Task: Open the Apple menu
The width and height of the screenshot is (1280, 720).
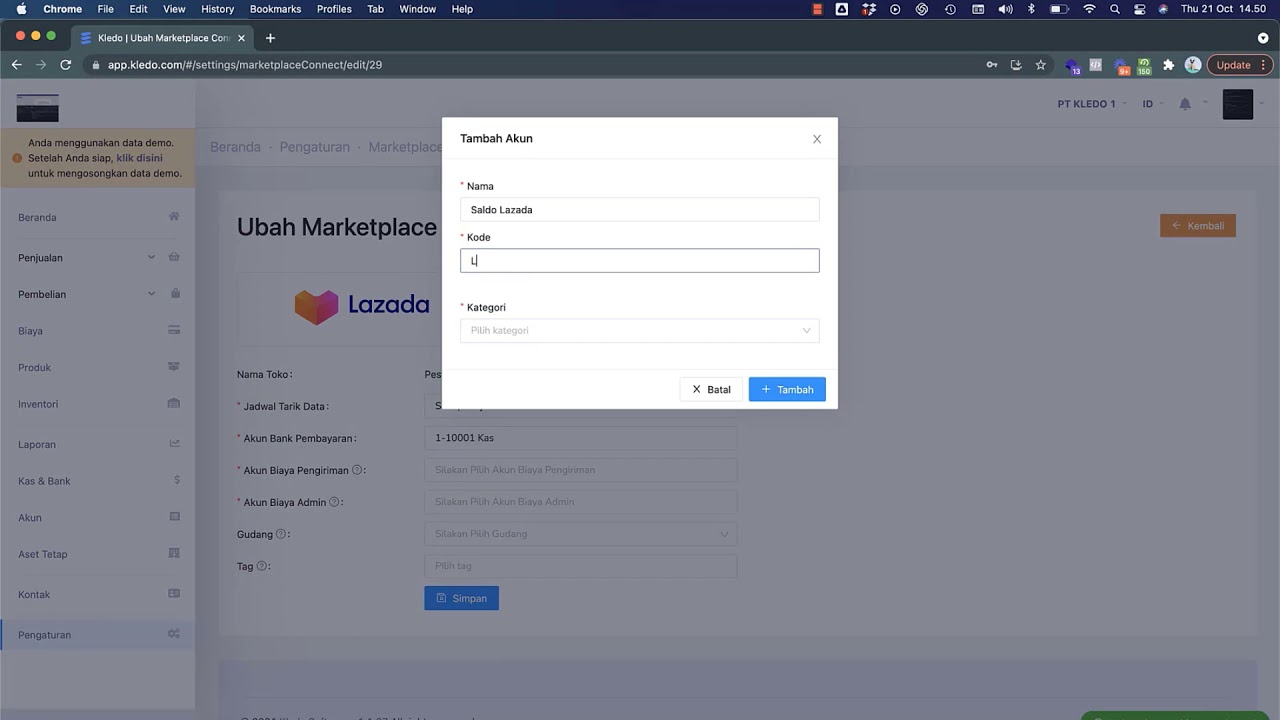Action: 21,9
